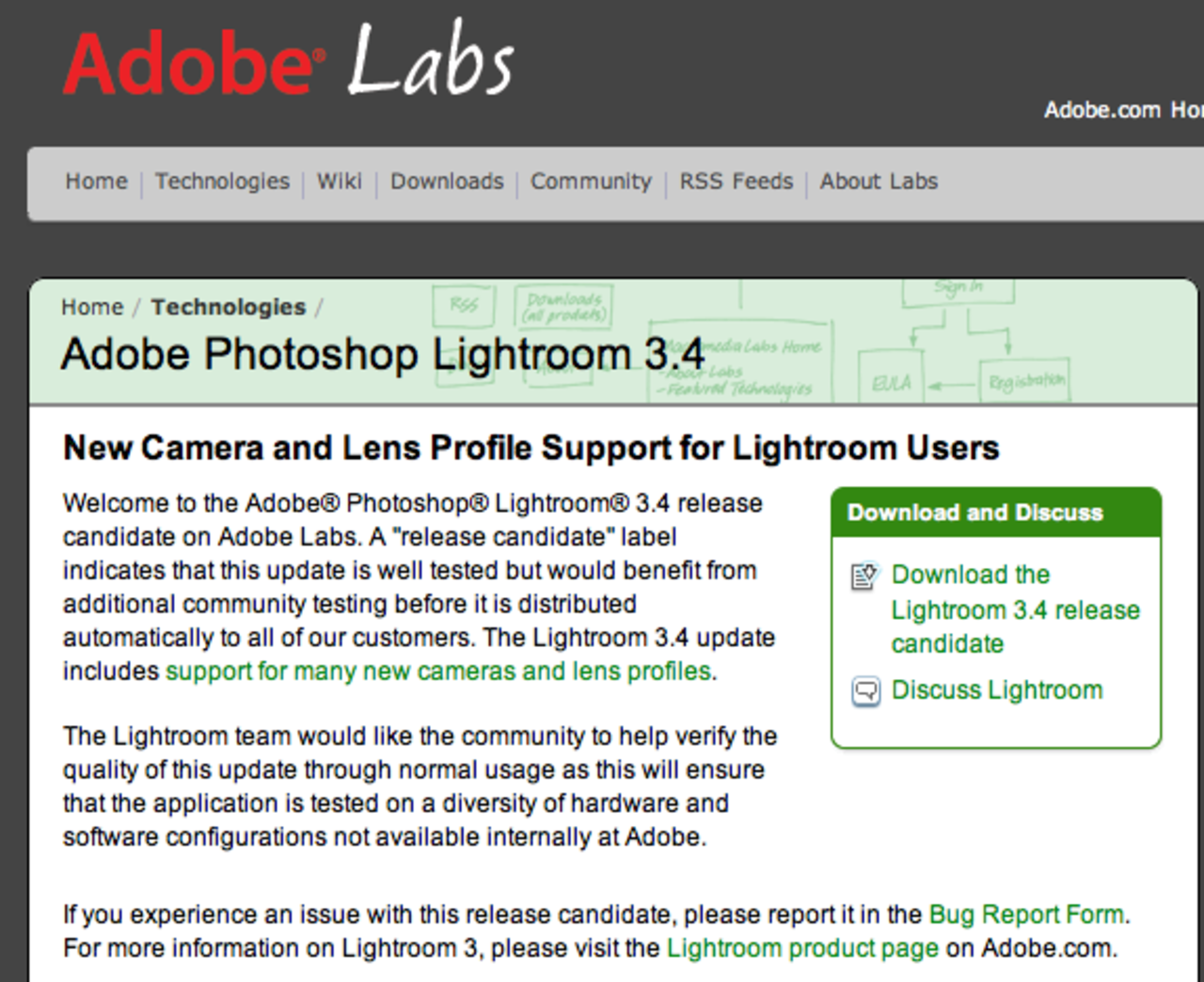Go to Home from the navigation bar
The image size is (1204, 982).
point(95,182)
